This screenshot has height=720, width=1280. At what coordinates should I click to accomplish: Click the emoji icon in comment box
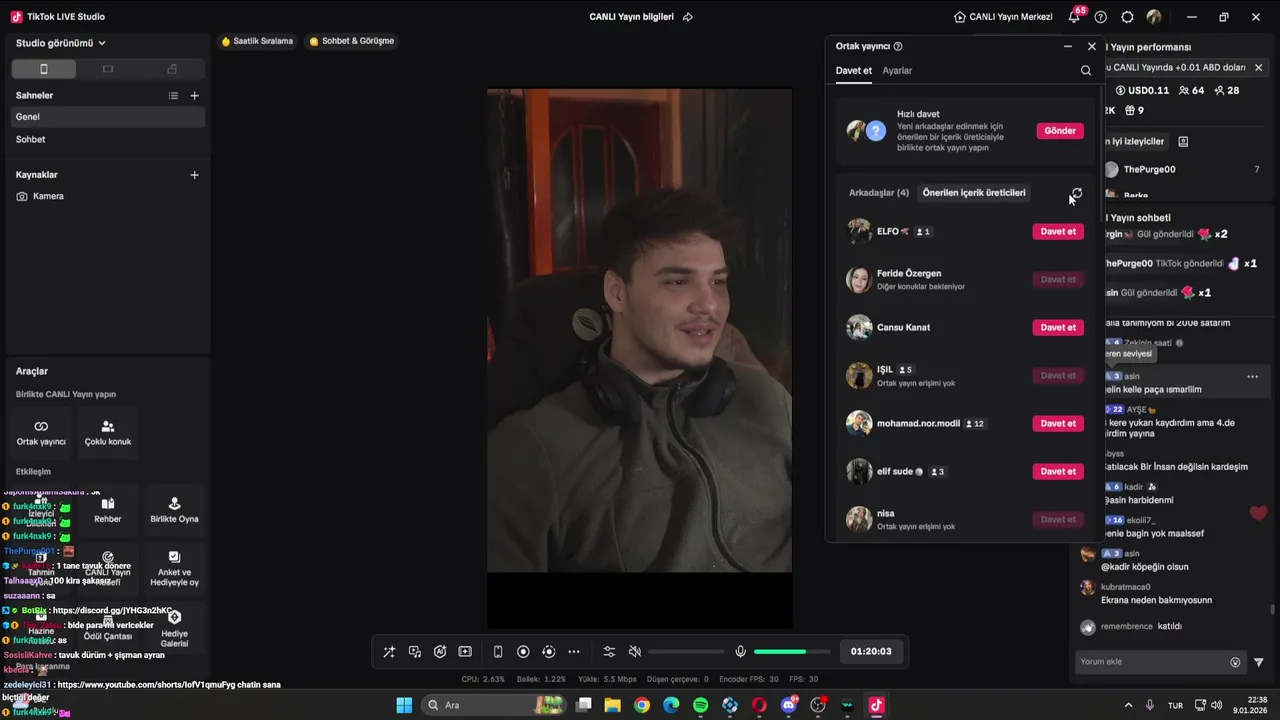point(1235,662)
